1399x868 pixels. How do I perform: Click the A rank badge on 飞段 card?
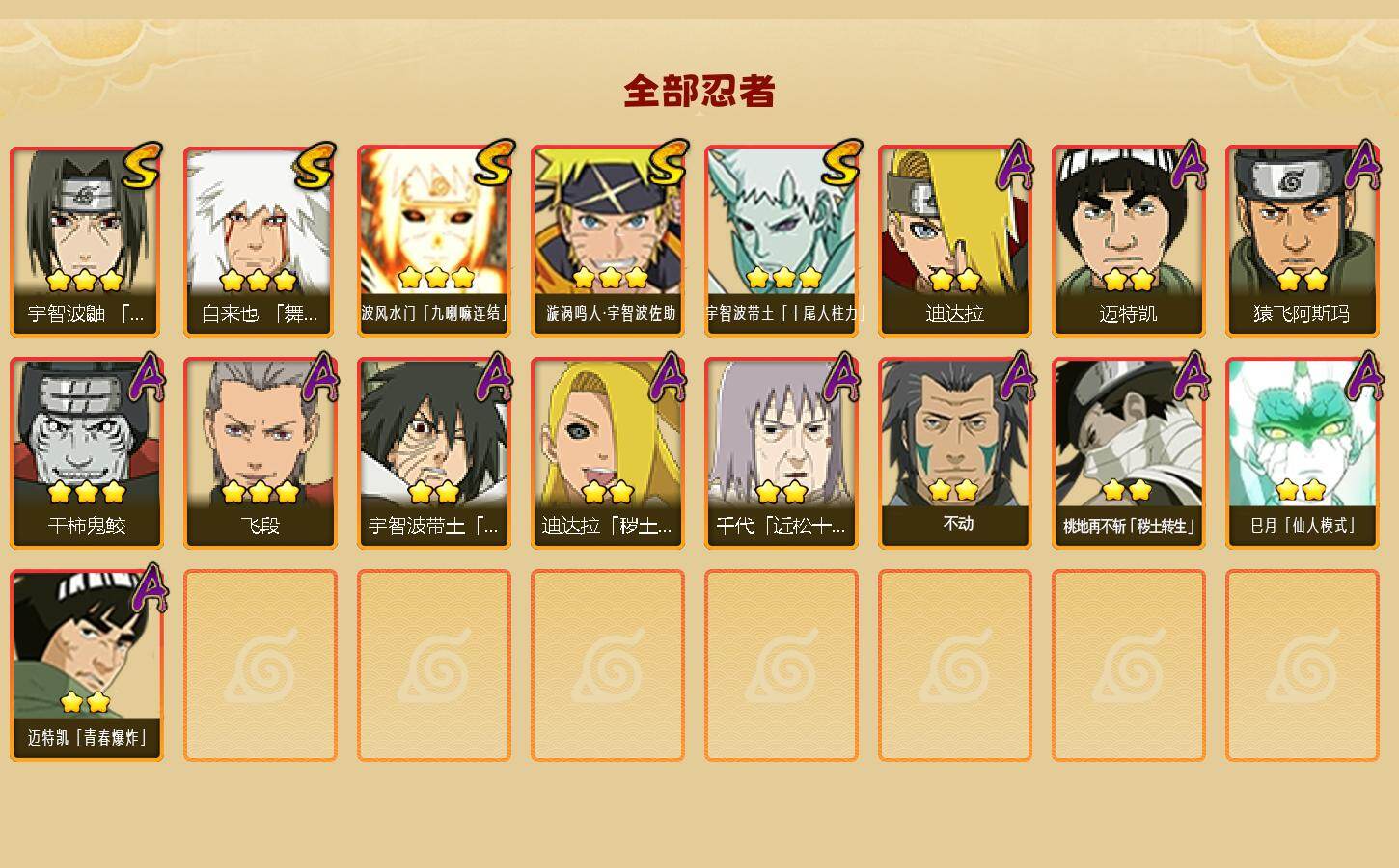320,377
